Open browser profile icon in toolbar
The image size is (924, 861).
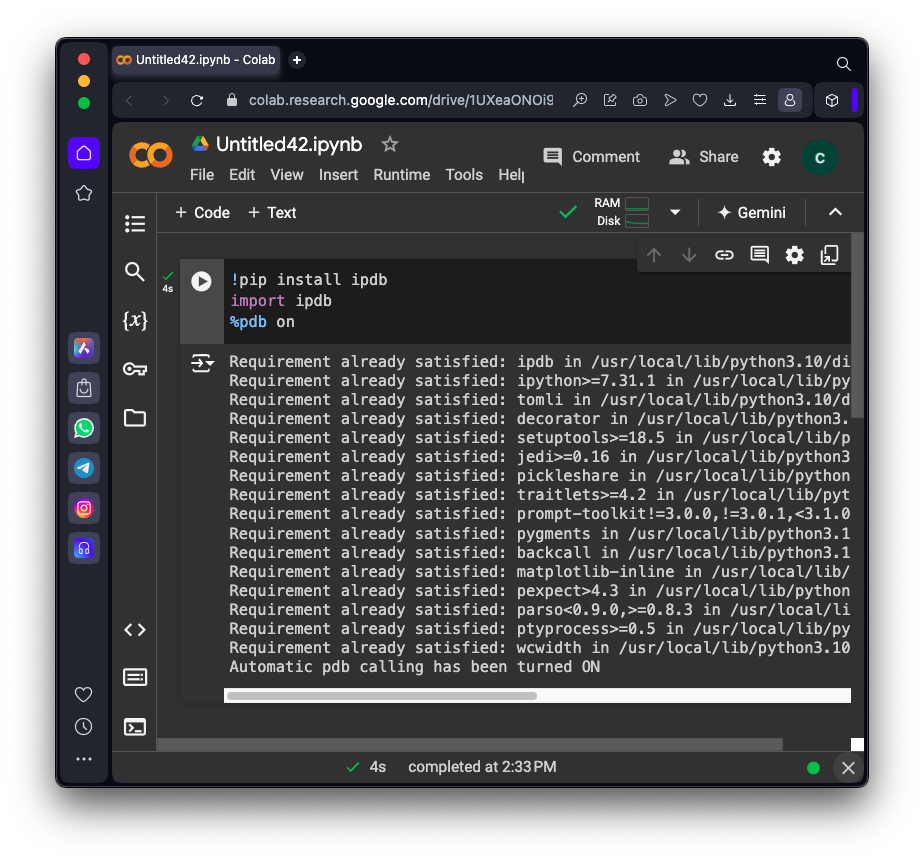790,100
